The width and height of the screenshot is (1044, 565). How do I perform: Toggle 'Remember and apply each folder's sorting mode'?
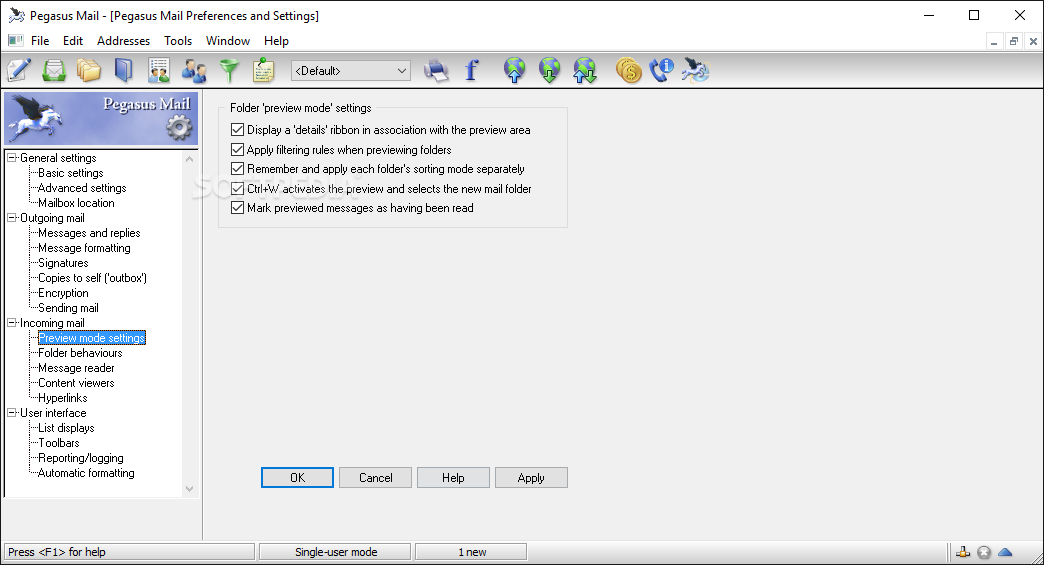tap(237, 169)
